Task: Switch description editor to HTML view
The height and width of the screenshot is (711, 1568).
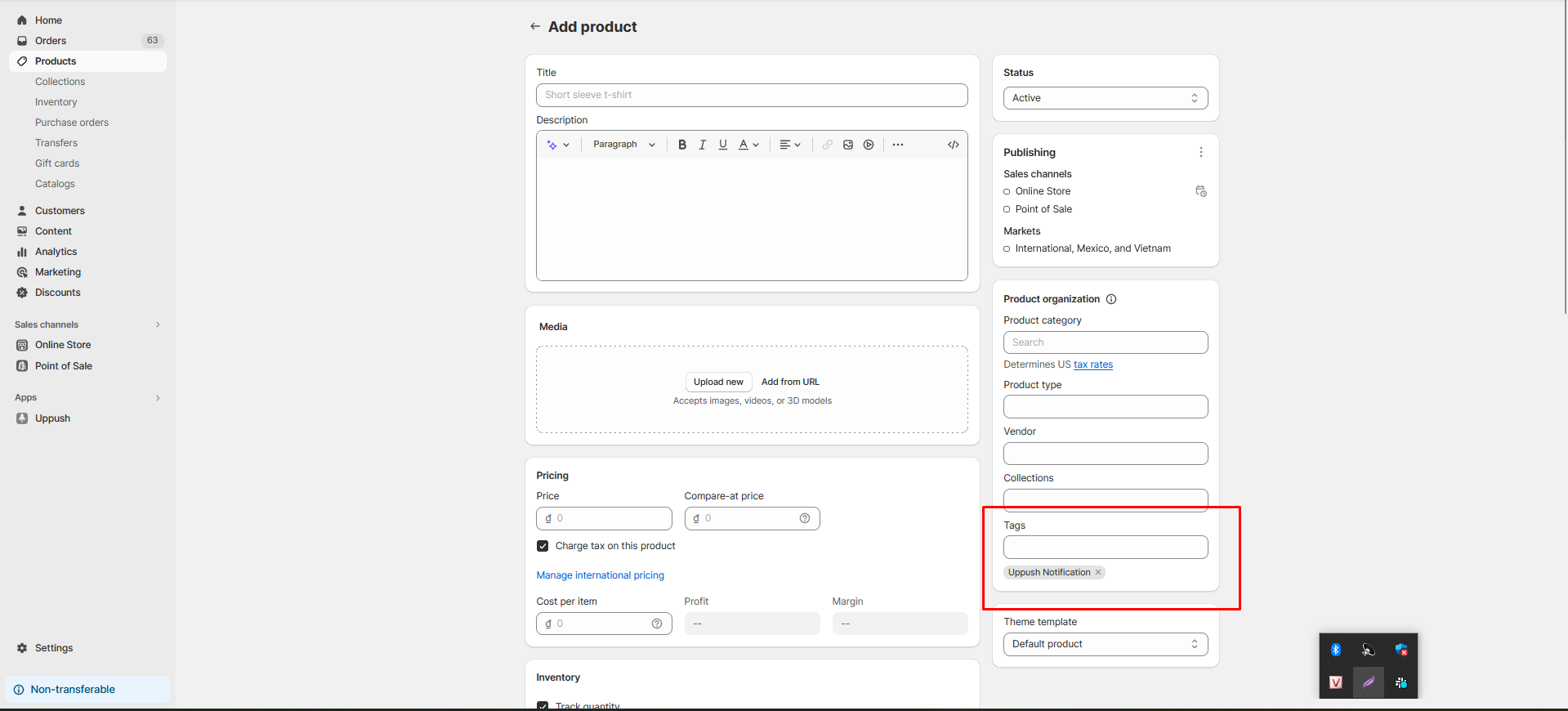Action: (x=953, y=145)
